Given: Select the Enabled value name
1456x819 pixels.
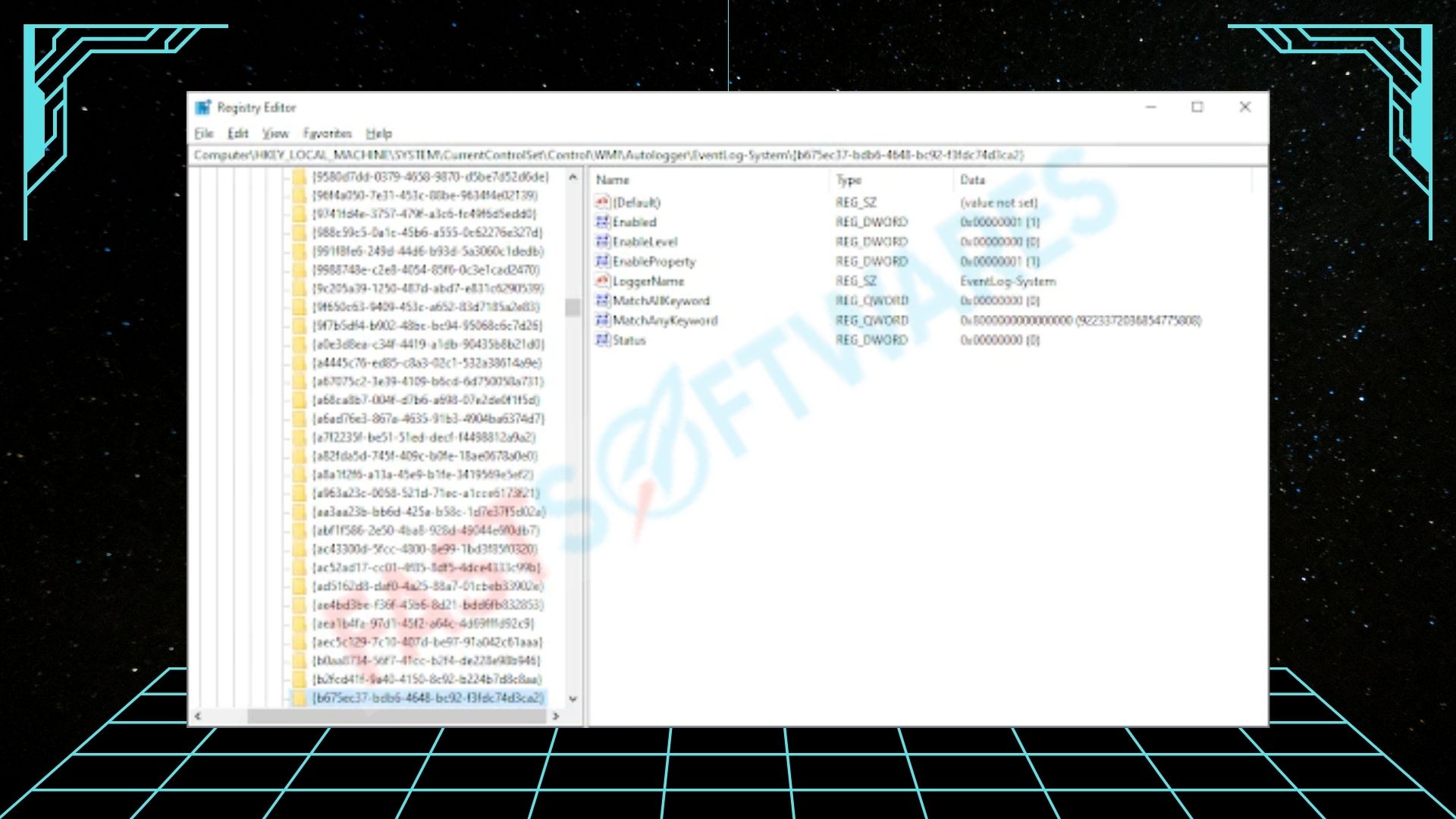Looking at the screenshot, I should [x=635, y=222].
